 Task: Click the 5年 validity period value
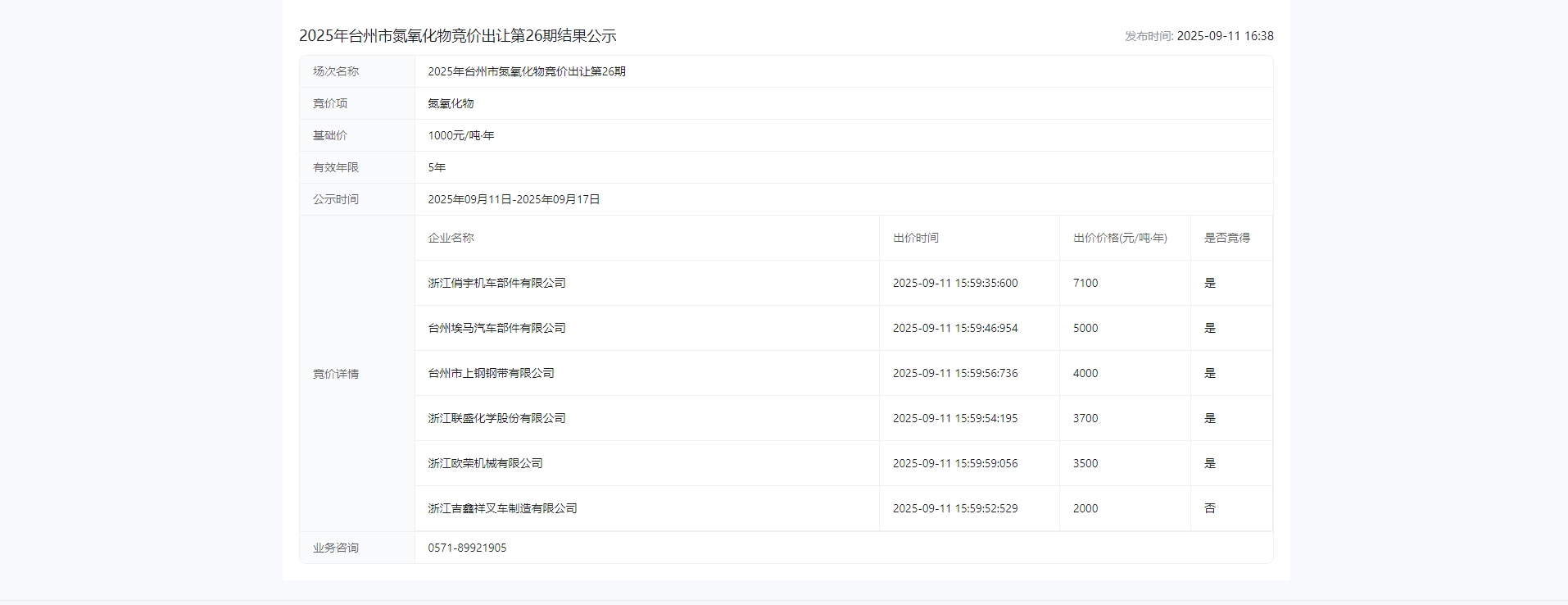tap(437, 167)
